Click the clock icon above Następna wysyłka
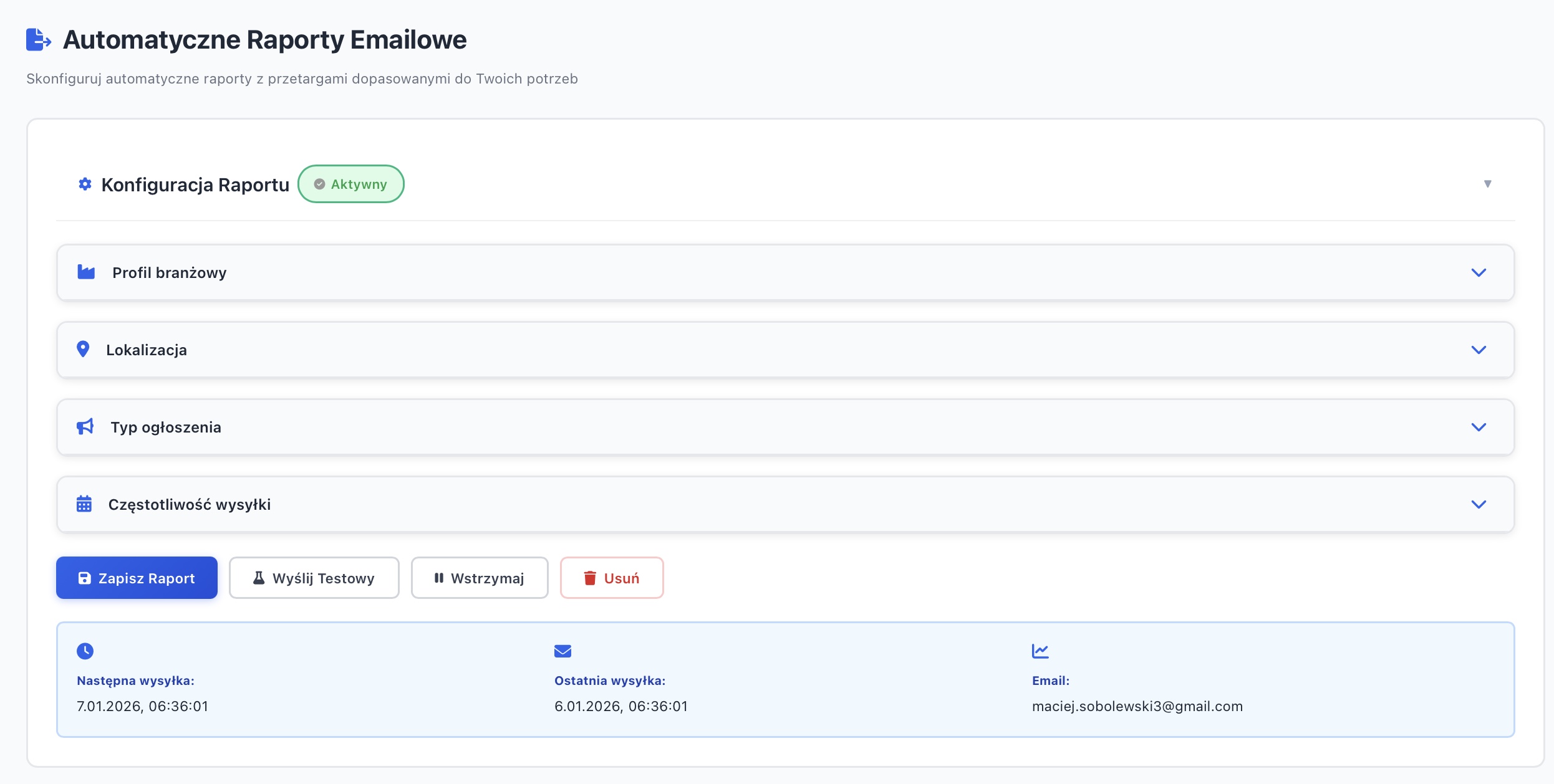This screenshot has width=1554, height=784. point(85,651)
